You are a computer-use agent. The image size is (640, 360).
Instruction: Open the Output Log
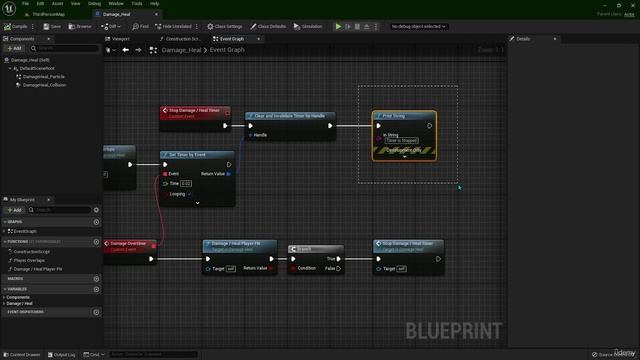click(x=62, y=355)
